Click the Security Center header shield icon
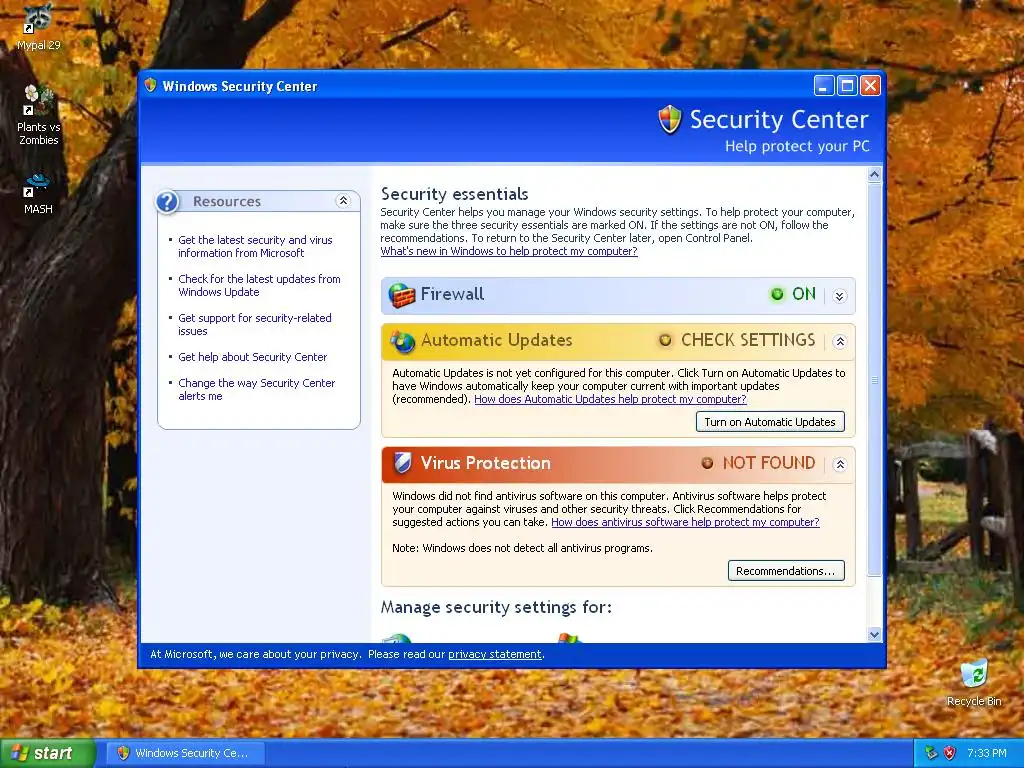Viewport: 1024px width, 768px height. [x=670, y=120]
